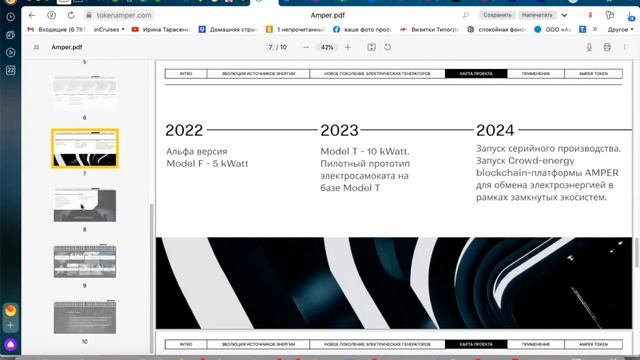The image size is (640, 360).
Task: Click the 2024 timeline heading
Action: 495,131
